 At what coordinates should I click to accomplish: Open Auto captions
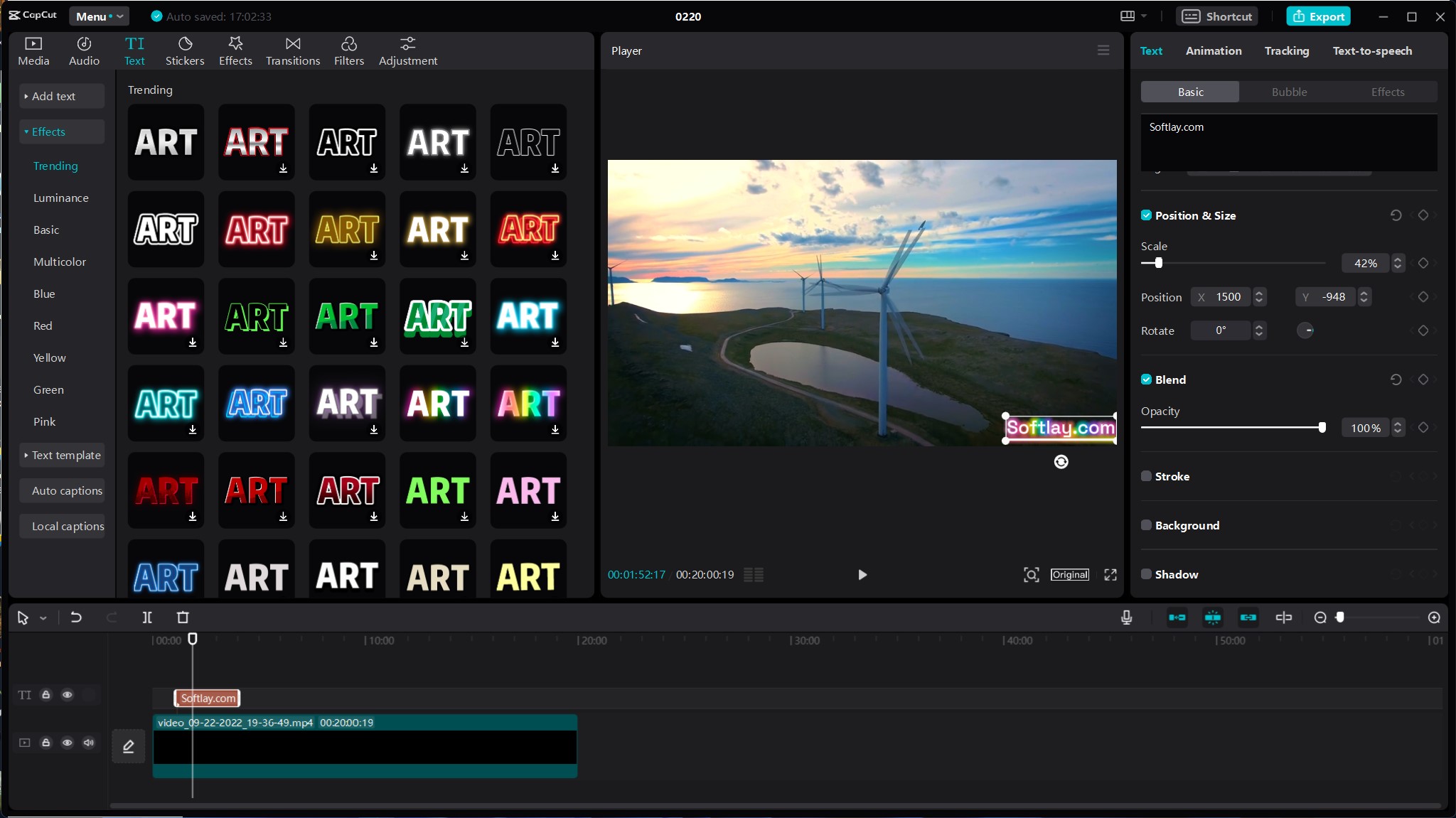(66, 490)
